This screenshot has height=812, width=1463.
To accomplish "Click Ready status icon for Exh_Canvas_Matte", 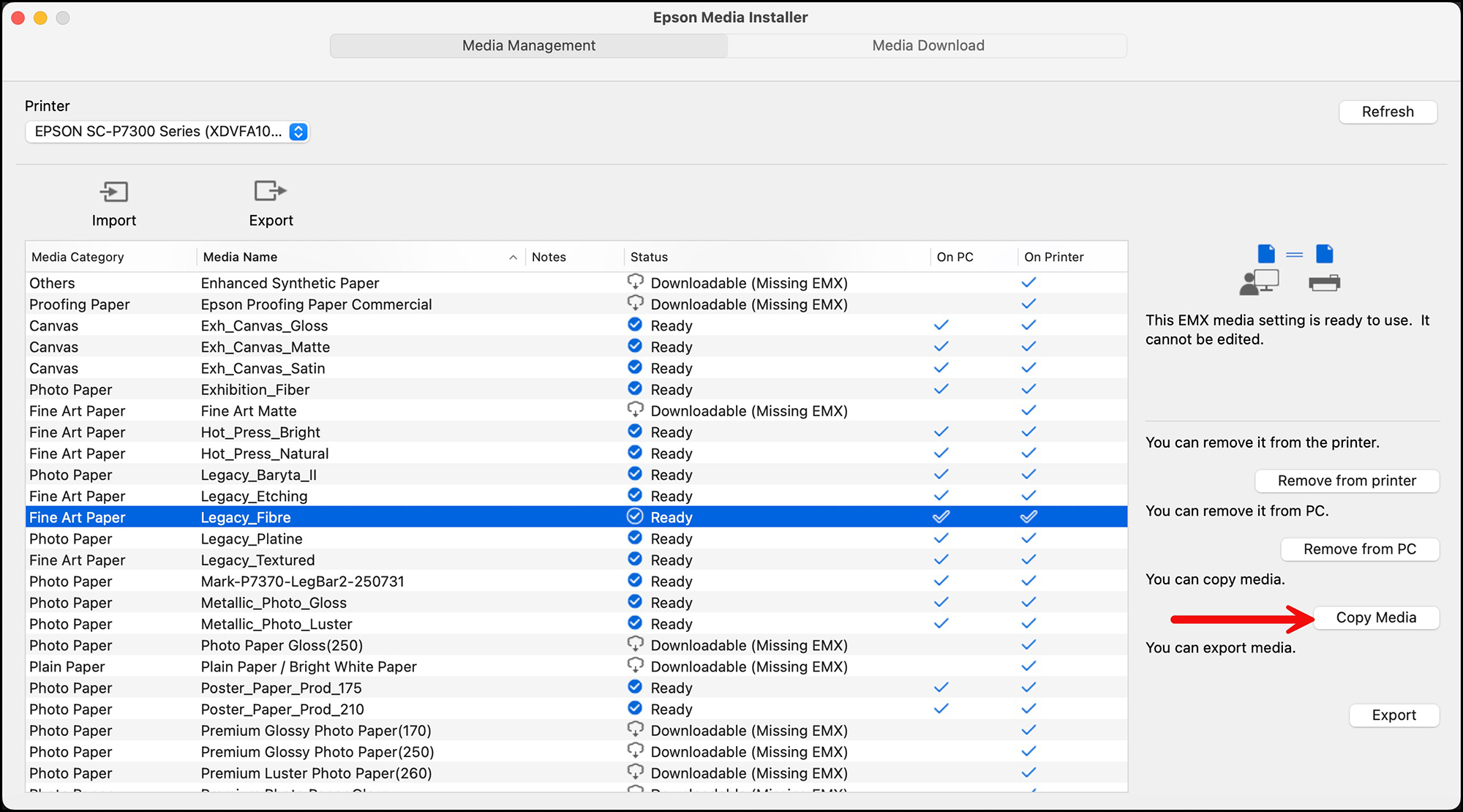I will (x=635, y=345).
